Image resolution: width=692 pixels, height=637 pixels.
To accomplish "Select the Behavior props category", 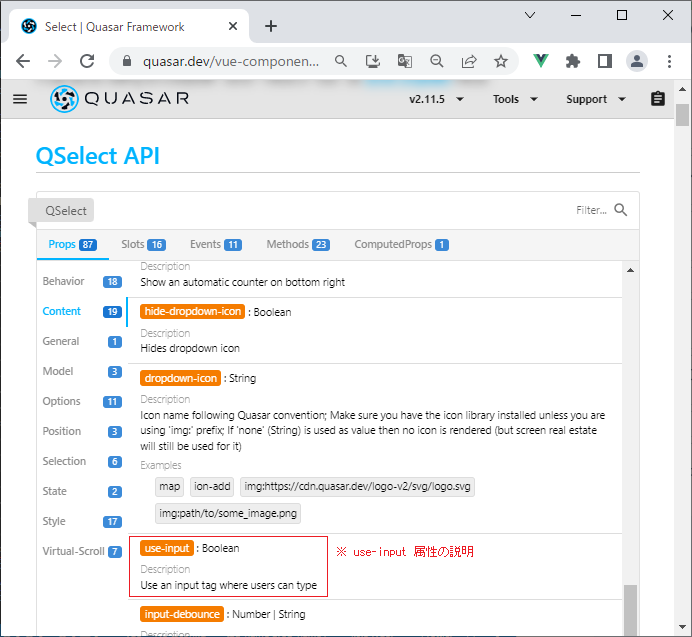I will point(82,282).
